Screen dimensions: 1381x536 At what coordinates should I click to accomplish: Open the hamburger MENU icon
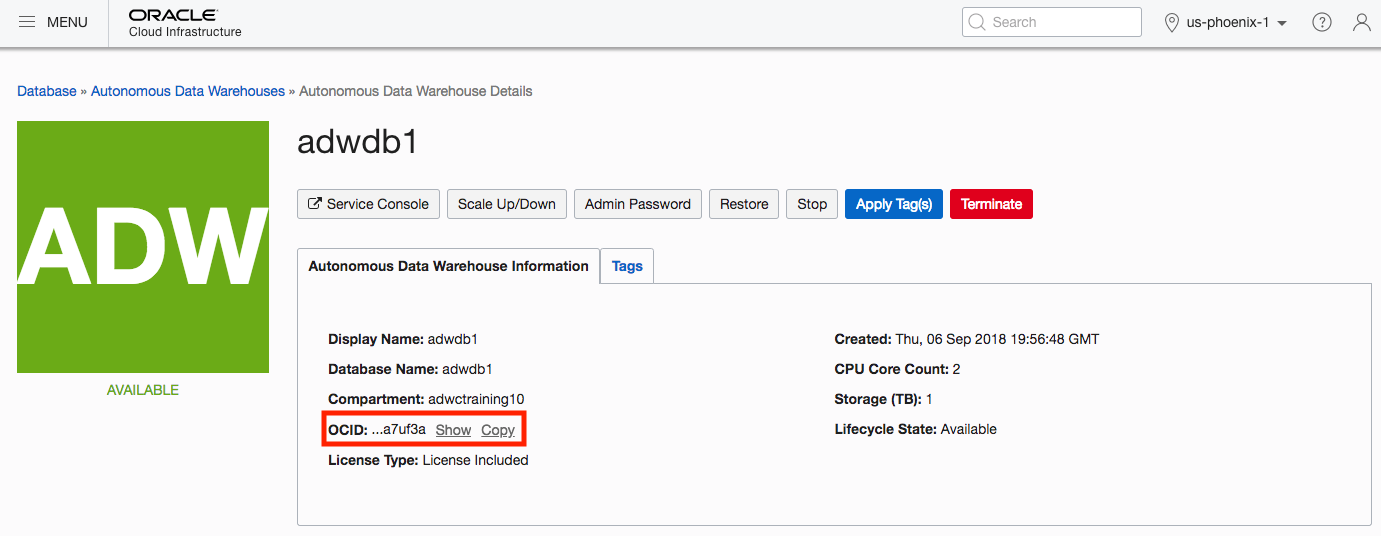tap(27, 22)
